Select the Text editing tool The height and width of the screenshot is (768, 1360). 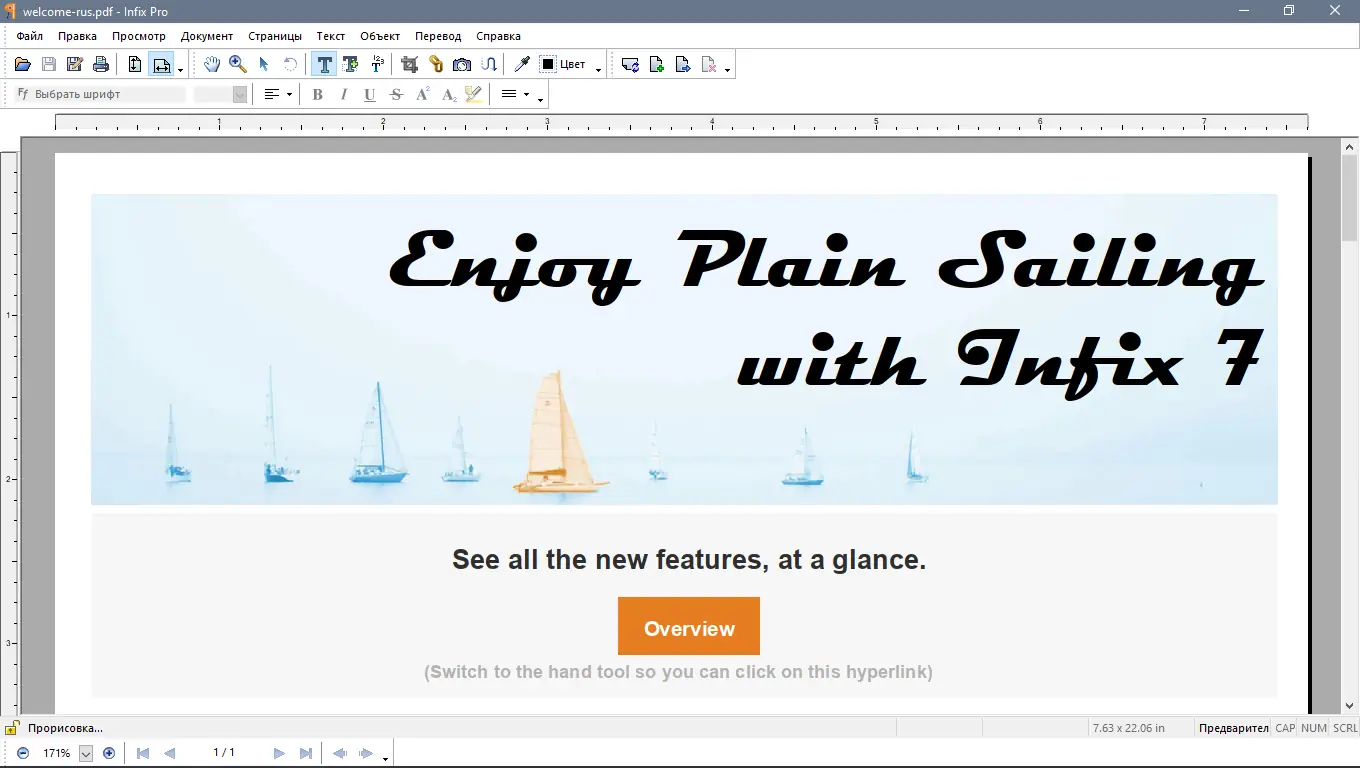pyautogui.click(x=324, y=64)
